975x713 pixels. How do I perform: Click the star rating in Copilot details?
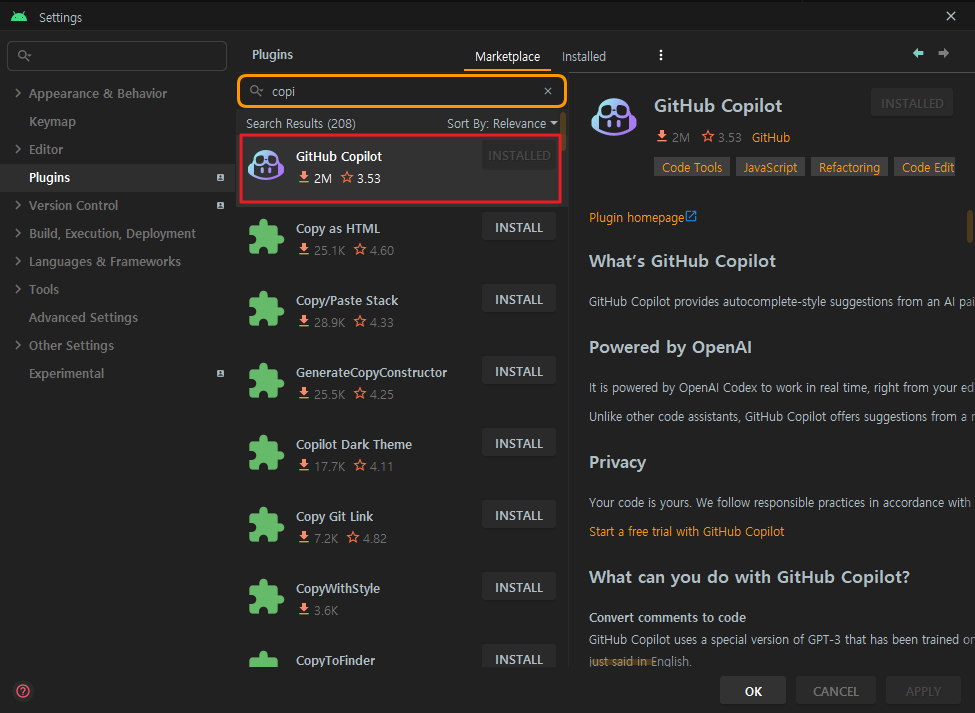pyautogui.click(x=721, y=137)
